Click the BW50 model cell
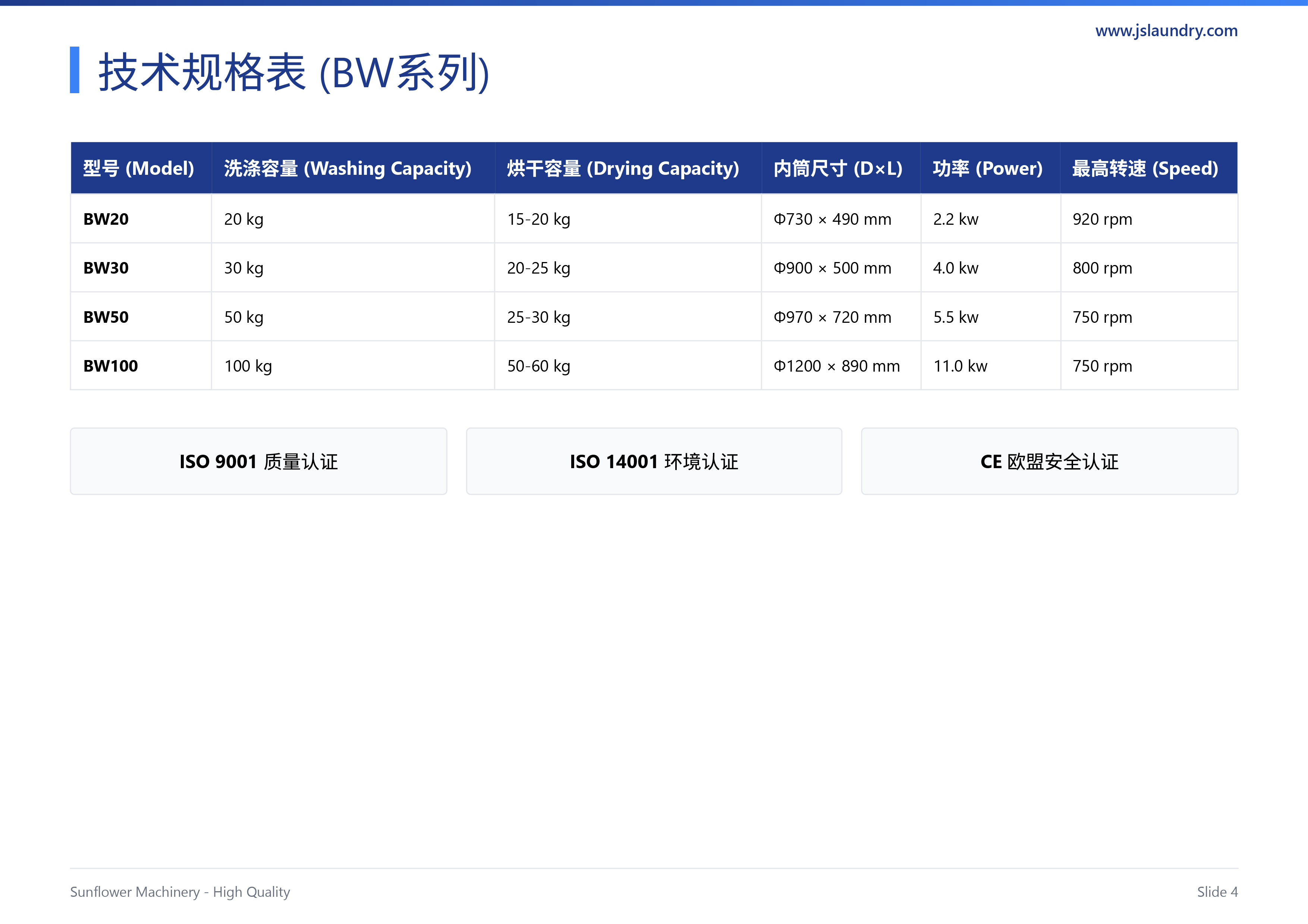The image size is (1308, 924). tap(141, 316)
